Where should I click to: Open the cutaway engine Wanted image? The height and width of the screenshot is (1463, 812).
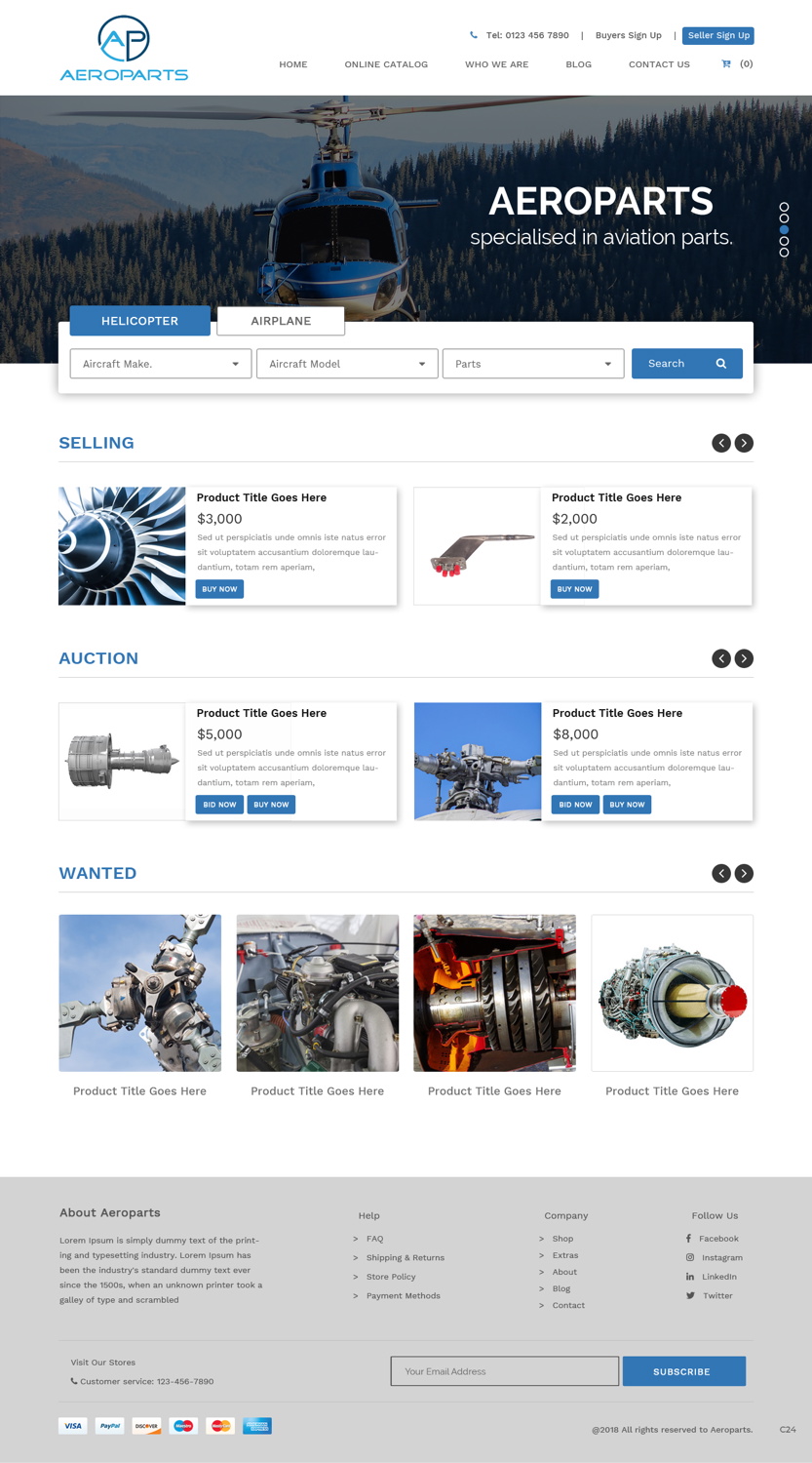point(495,993)
